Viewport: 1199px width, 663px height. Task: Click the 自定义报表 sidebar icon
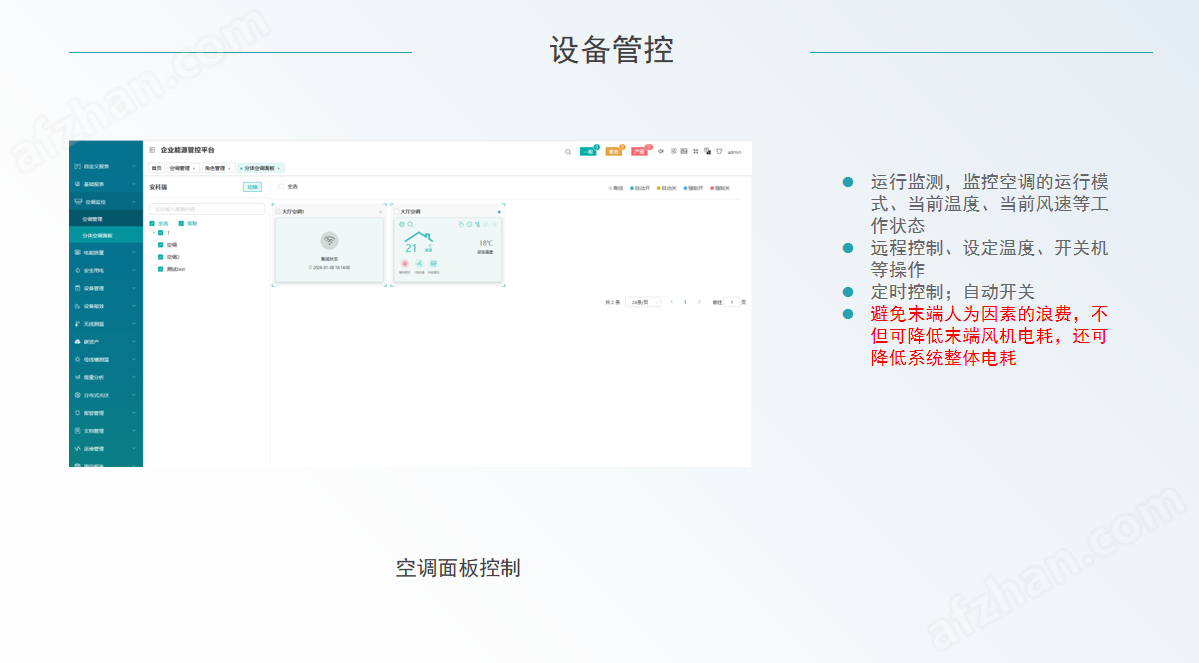tap(77, 166)
